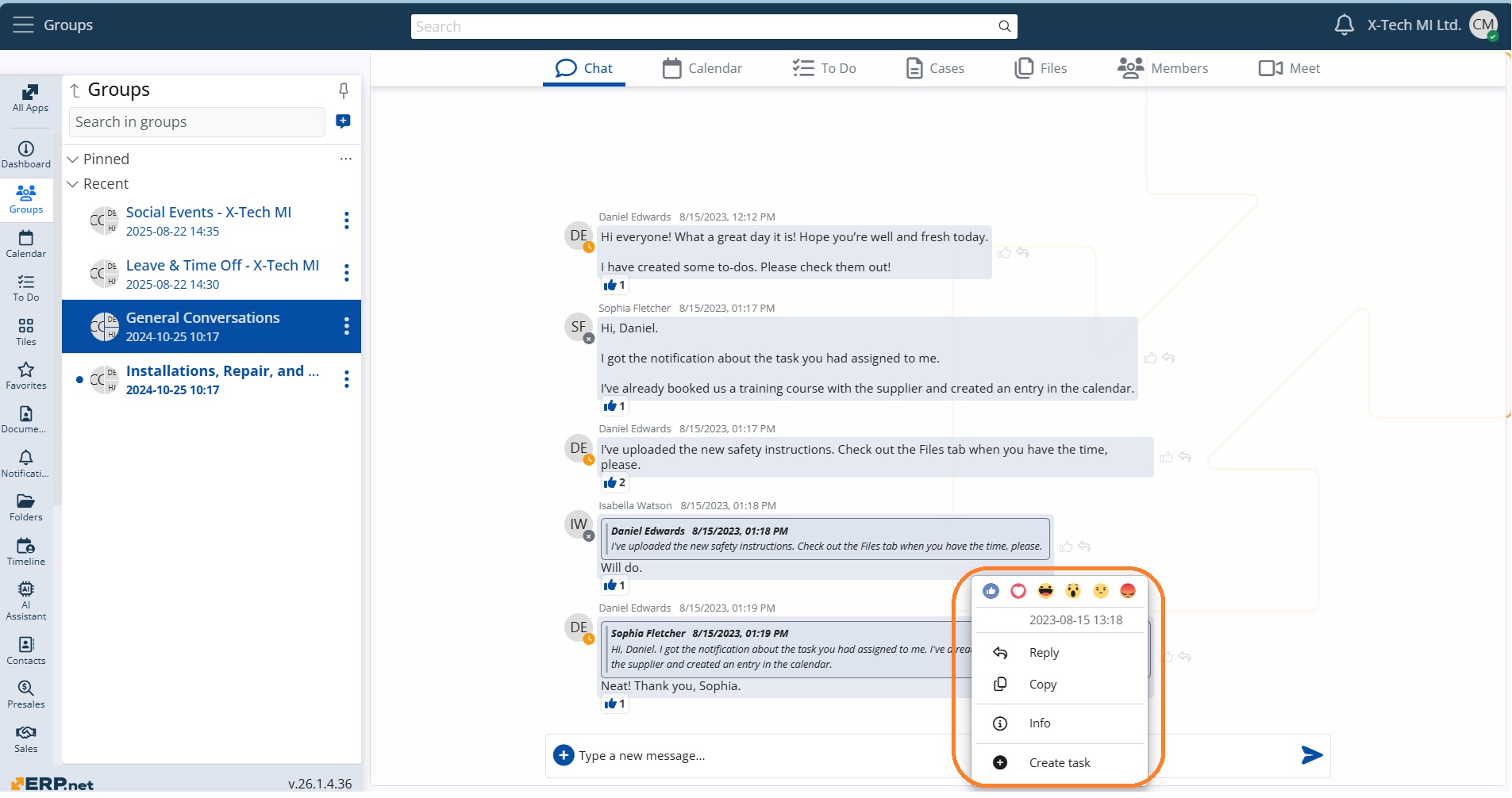Click the X-Tech MI Ltd. company name

click(x=1414, y=25)
